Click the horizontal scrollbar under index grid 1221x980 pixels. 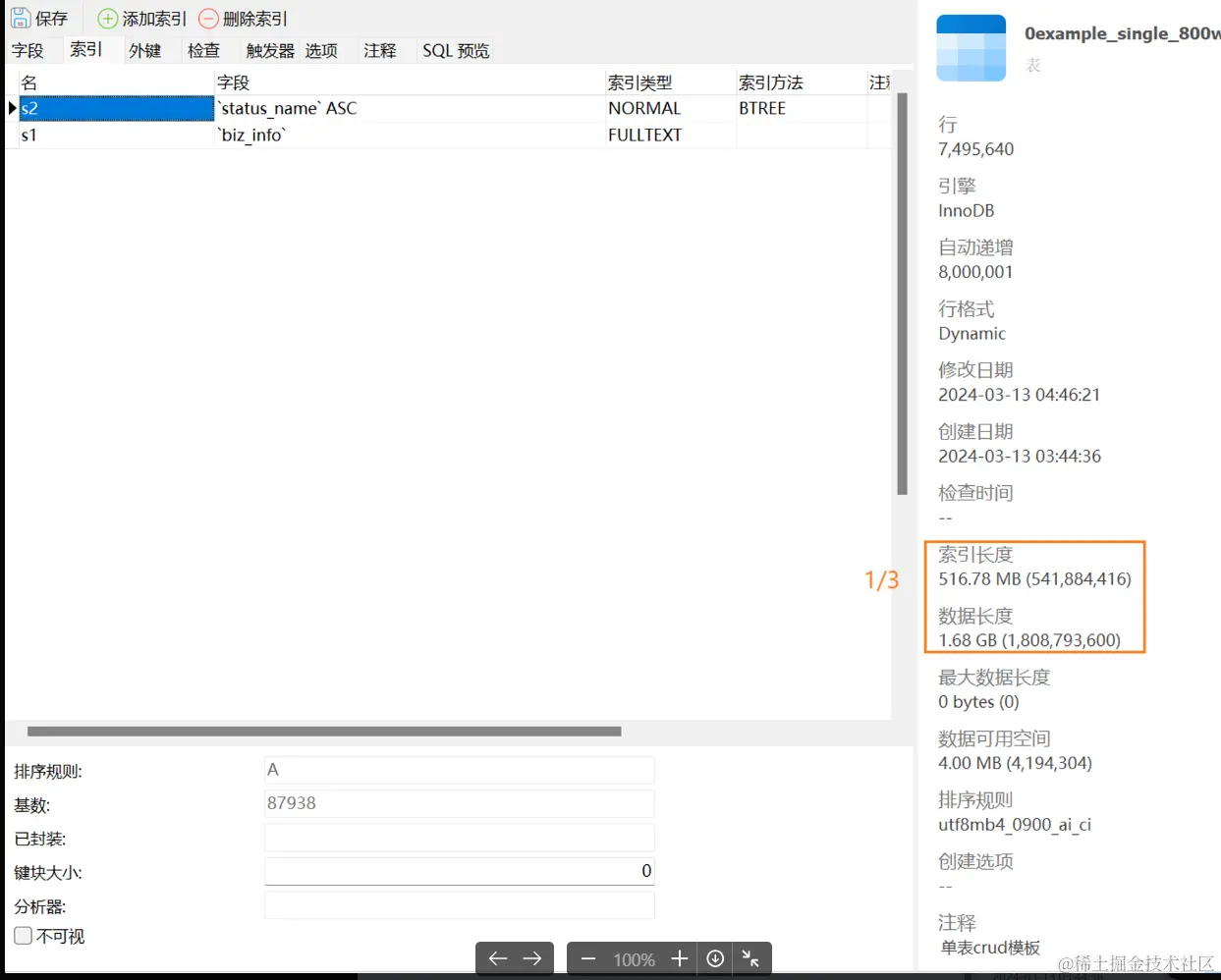[x=324, y=731]
